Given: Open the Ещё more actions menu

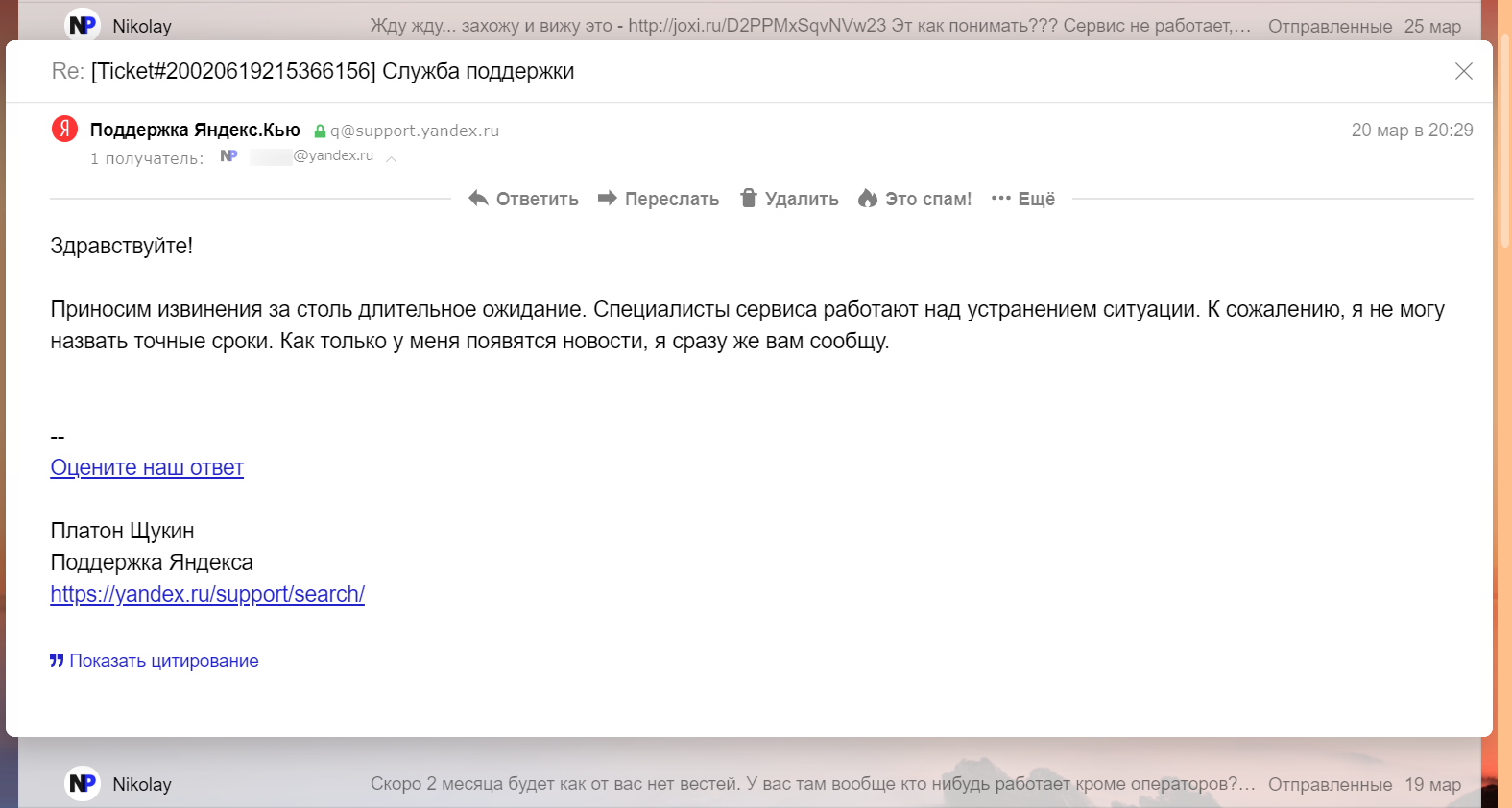Looking at the screenshot, I should [1023, 199].
